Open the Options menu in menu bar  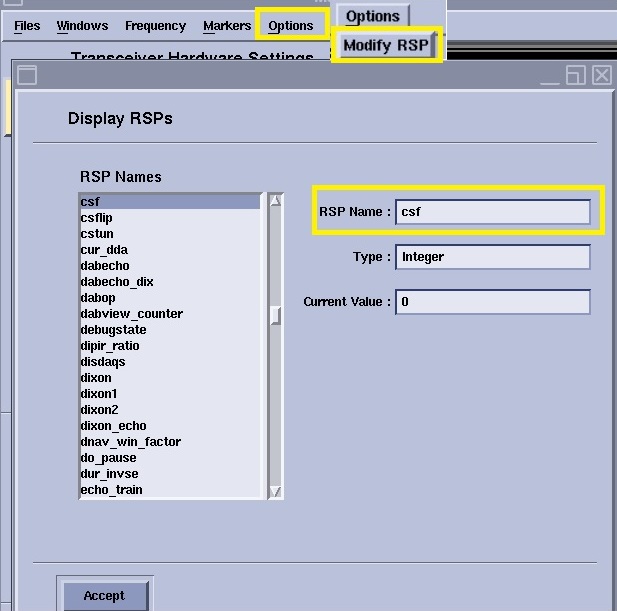point(291,25)
